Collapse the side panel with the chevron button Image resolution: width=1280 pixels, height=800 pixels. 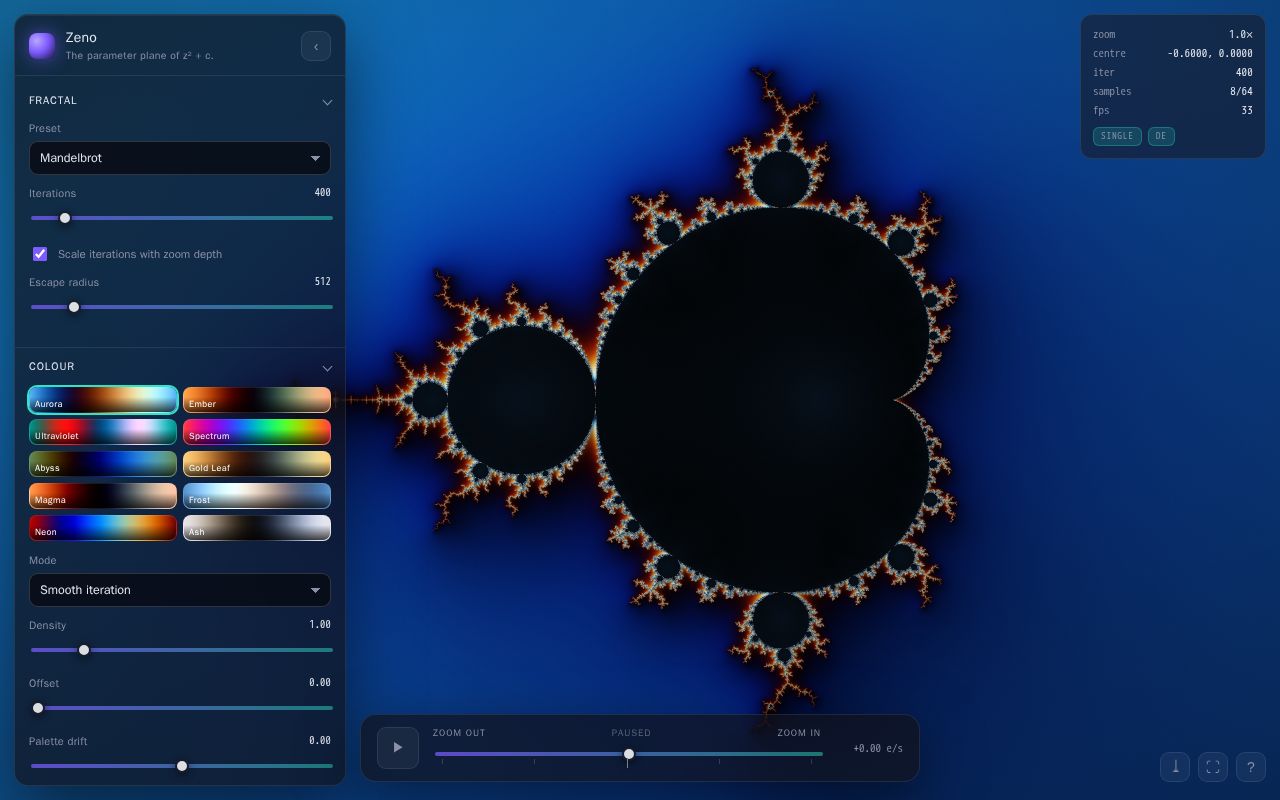pos(316,46)
